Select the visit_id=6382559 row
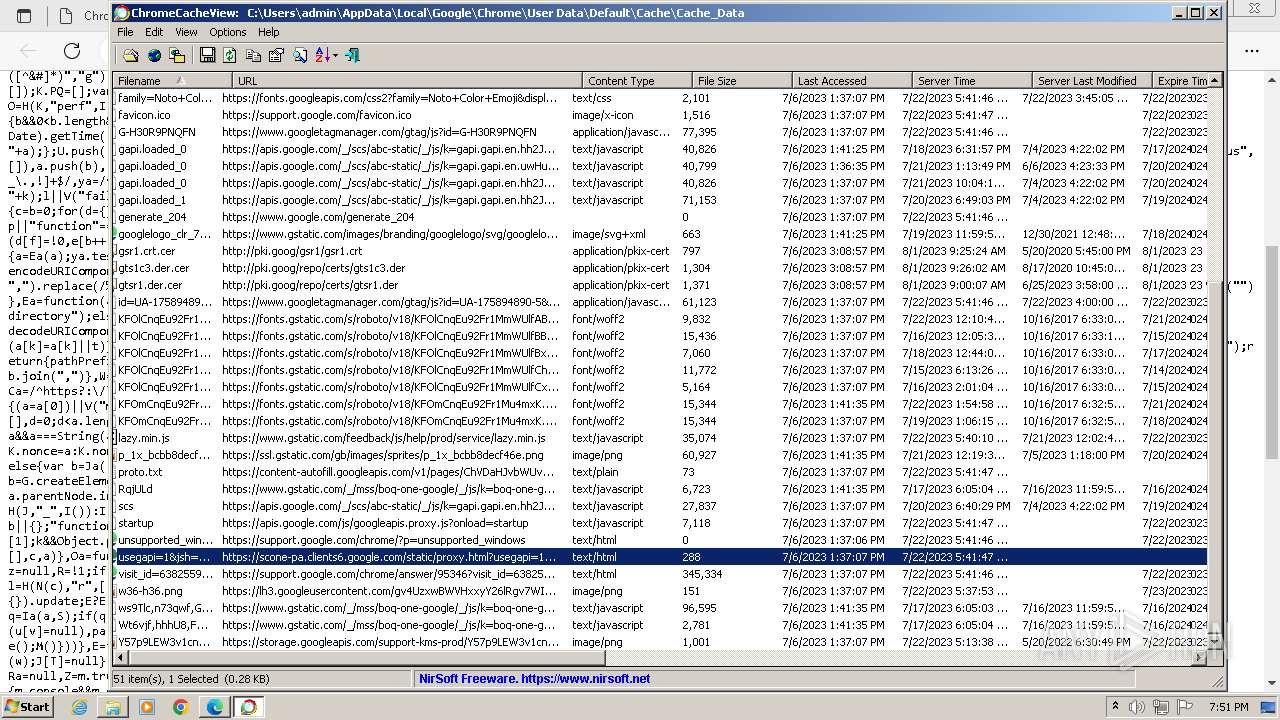The height and width of the screenshot is (720, 1280). point(660,574)
